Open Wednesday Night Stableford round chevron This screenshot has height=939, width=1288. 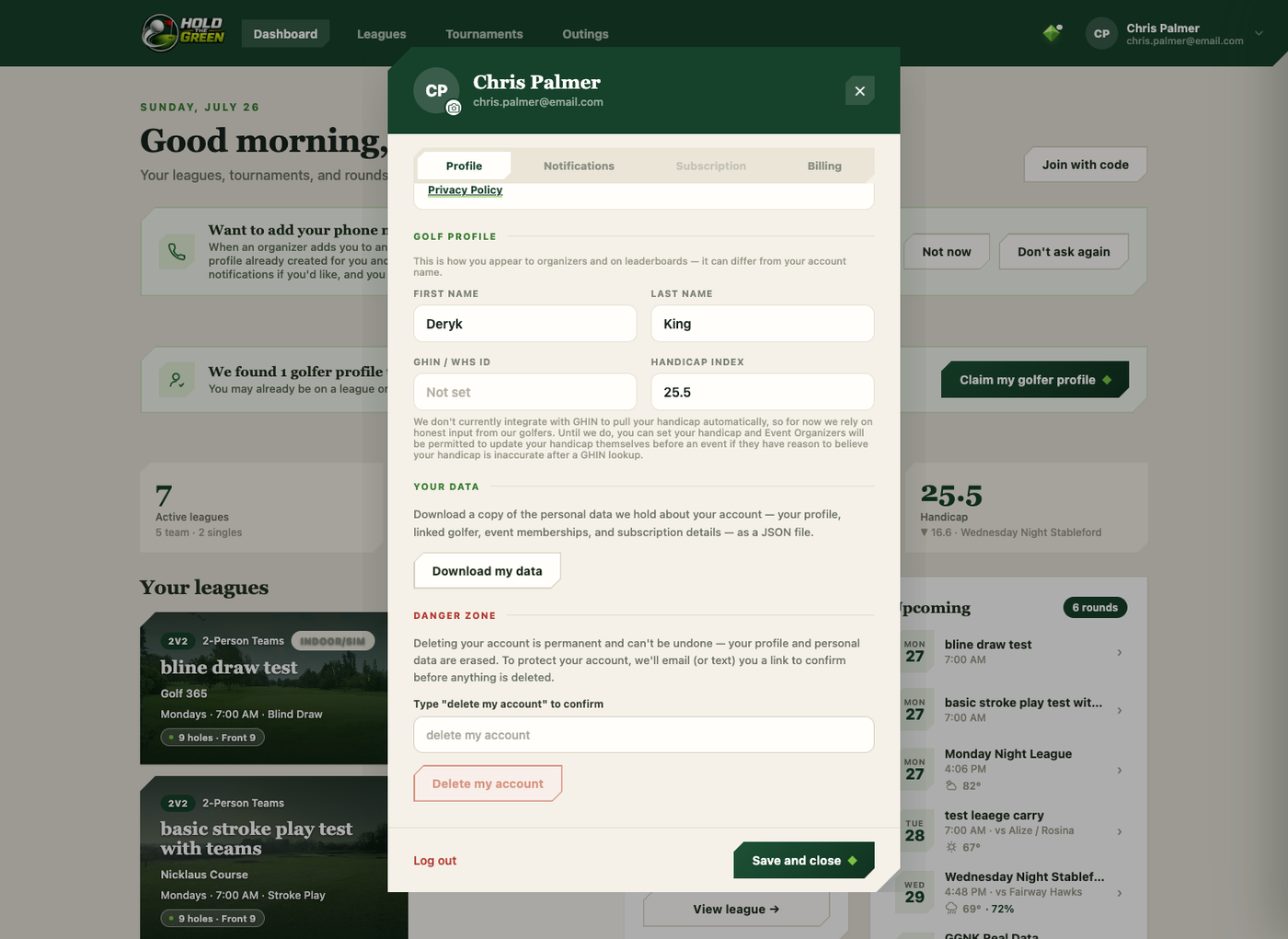click(x=1119, y=893)
